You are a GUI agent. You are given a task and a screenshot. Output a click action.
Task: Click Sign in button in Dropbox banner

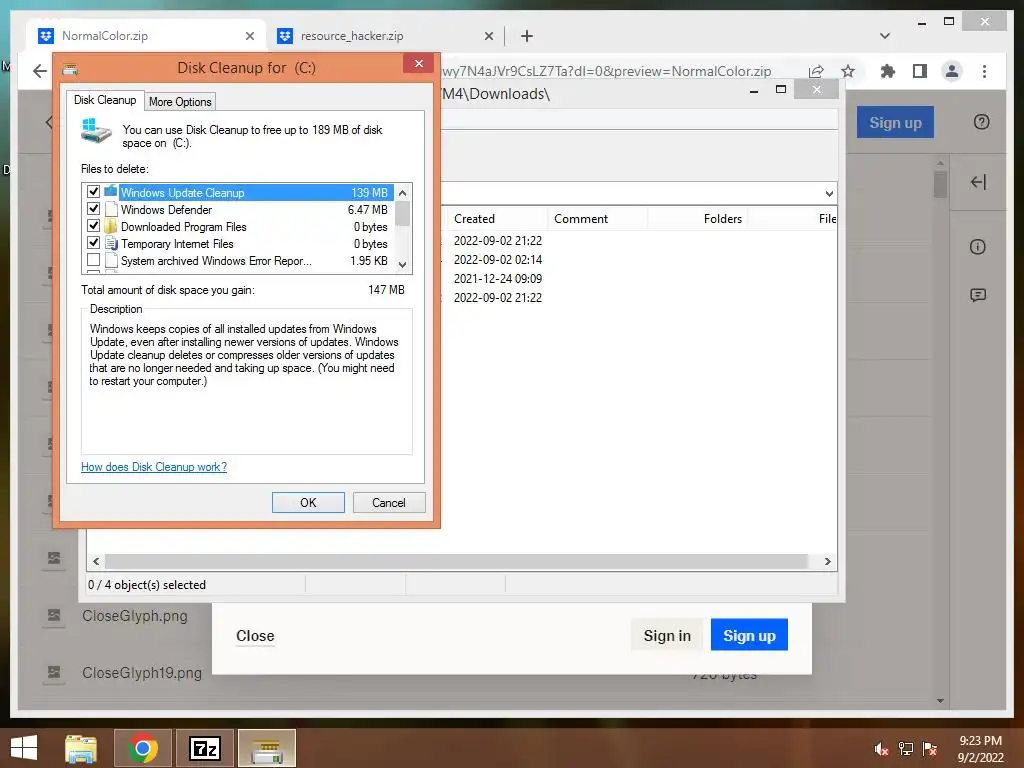[667, 635]
